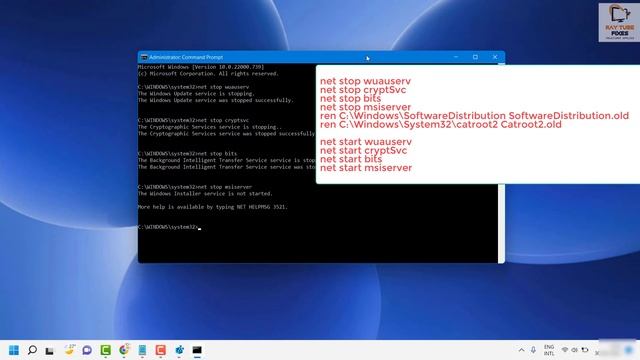Click the 'net stop wuauserv' command line in the console

[x=193, y=87]
